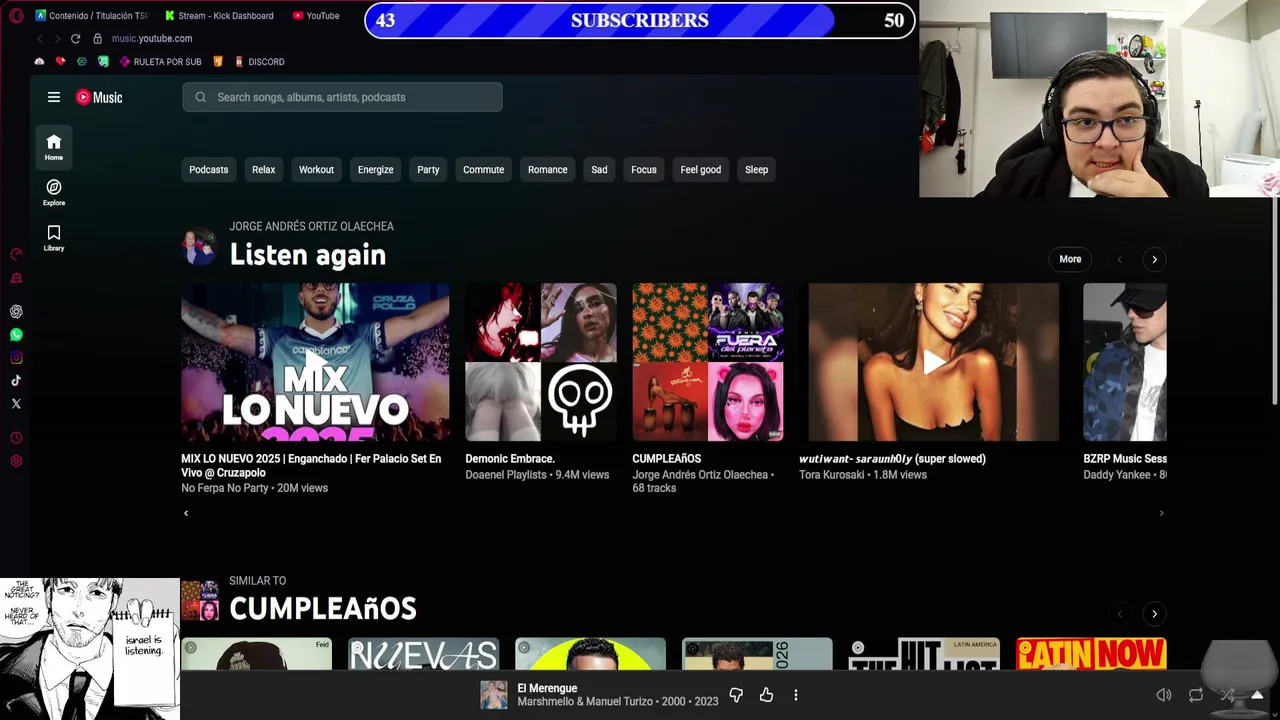Open more actions menu in player bar

click(796, 695)
